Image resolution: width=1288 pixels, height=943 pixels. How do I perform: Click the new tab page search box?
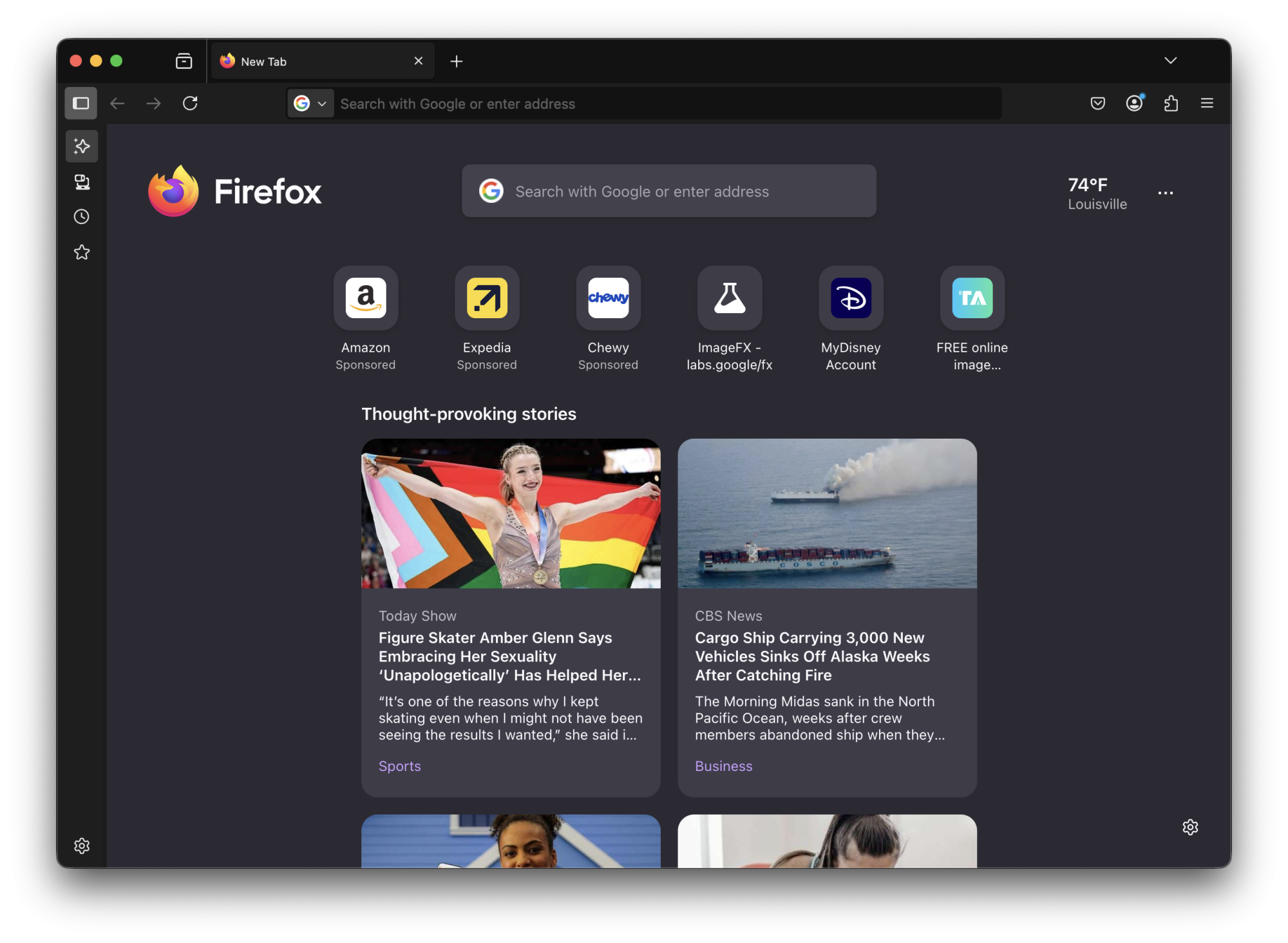pyautogui.click(x=669, y=191)
